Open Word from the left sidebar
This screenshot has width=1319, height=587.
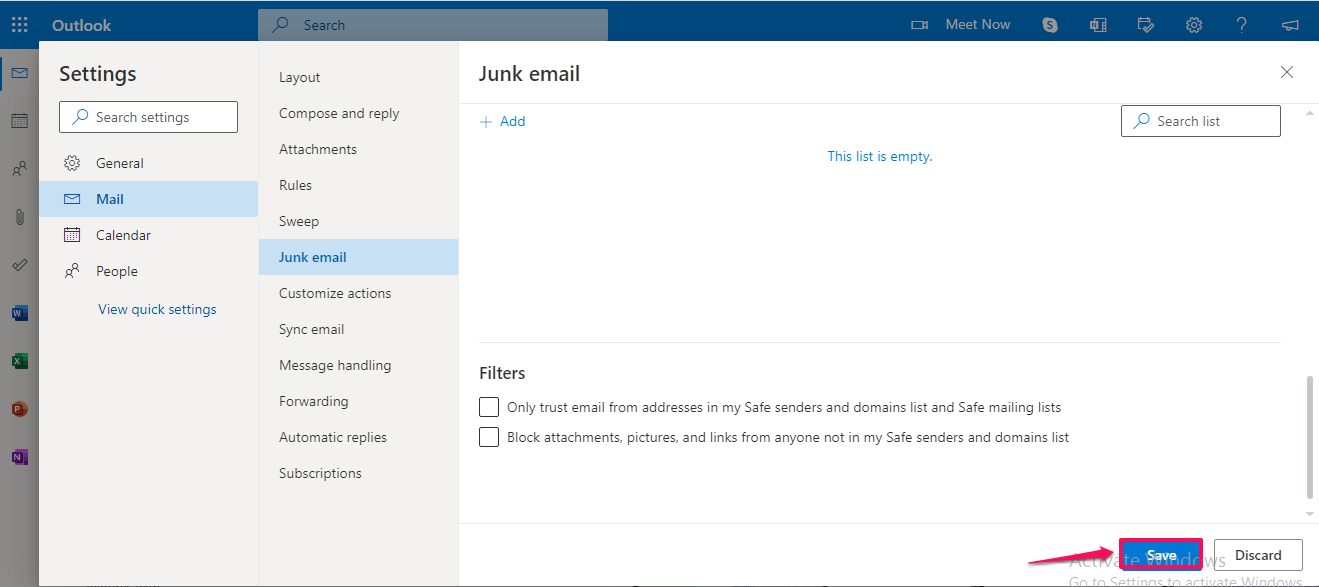click(19, 312)
